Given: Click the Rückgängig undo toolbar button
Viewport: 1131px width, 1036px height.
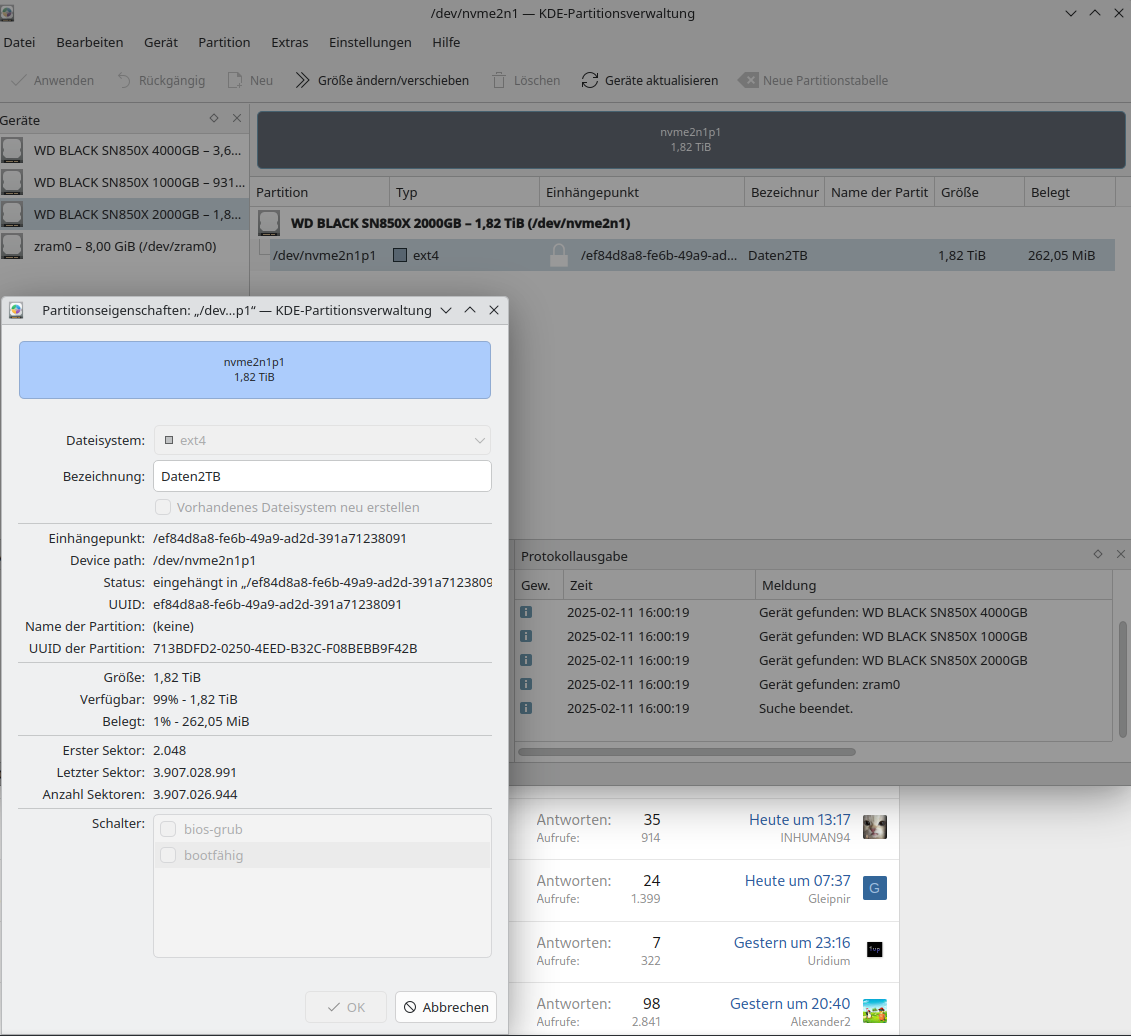Looking at the screenshot, I should pos(161,80).
